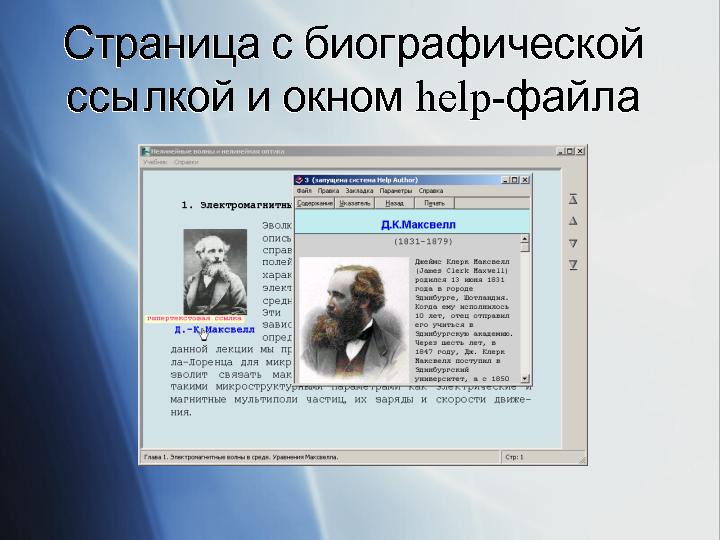Close the Help Author window
Image resolution: width=720 pixels, height=540 pixels.
524,180
